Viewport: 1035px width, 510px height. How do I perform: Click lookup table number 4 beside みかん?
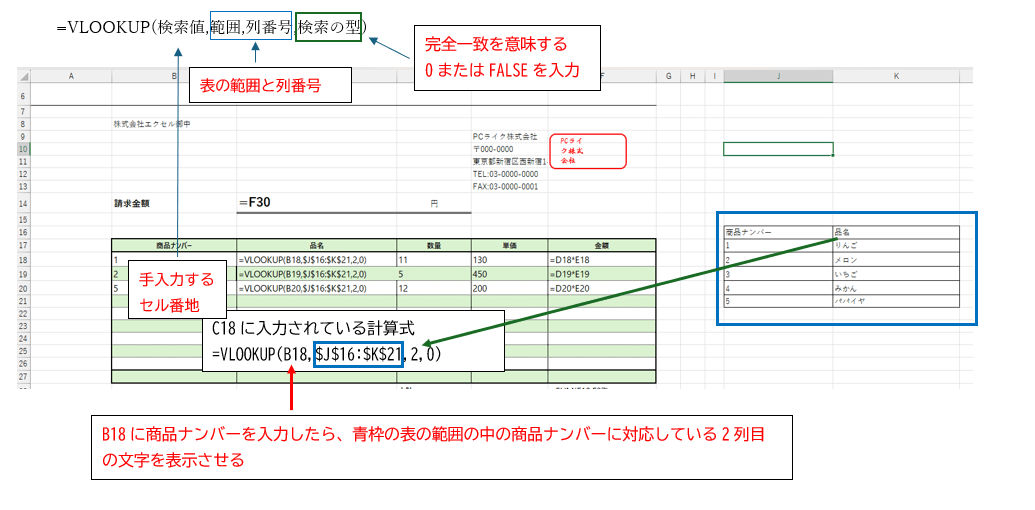[x=778, y=287]
